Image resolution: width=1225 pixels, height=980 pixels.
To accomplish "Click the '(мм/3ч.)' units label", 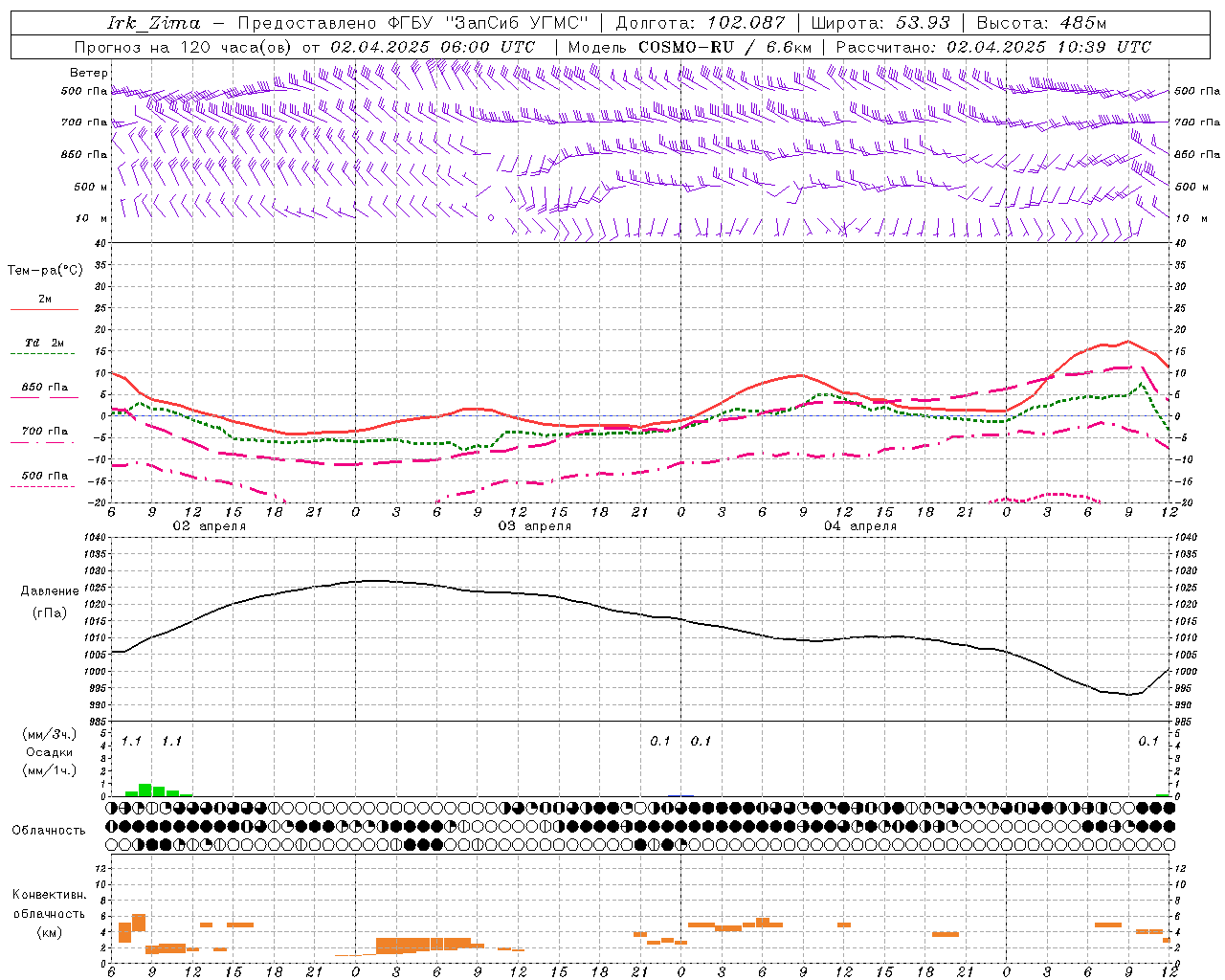I will coord(49,734).
